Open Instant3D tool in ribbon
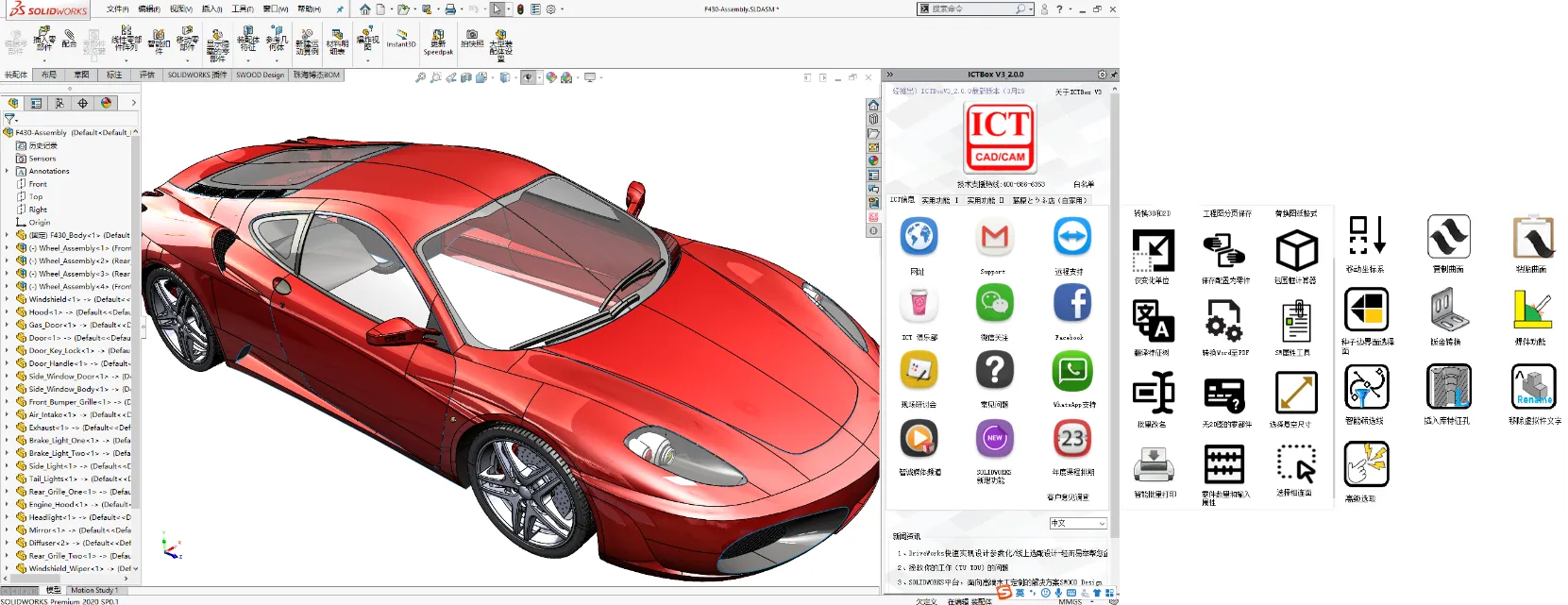The width and height of the screenshot is (1568, 605). tap(401, 39)
